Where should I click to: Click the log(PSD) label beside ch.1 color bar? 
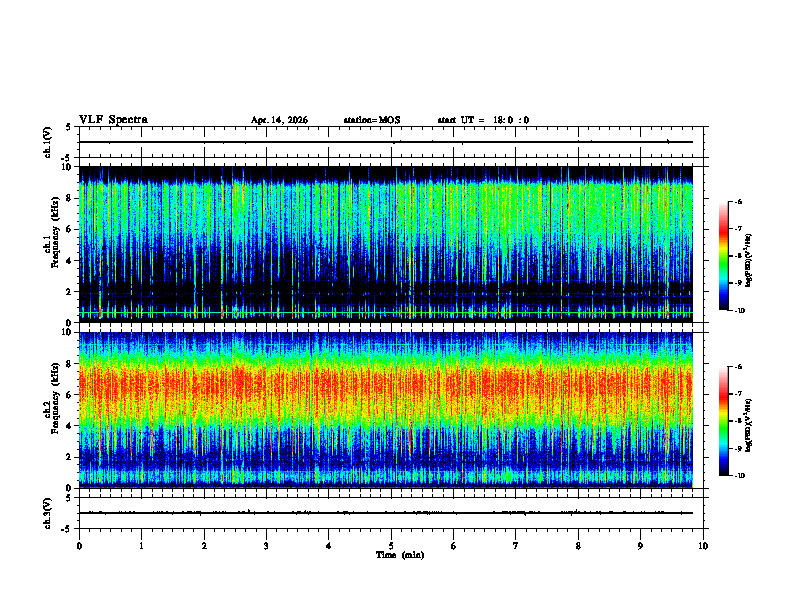point(748,261)
